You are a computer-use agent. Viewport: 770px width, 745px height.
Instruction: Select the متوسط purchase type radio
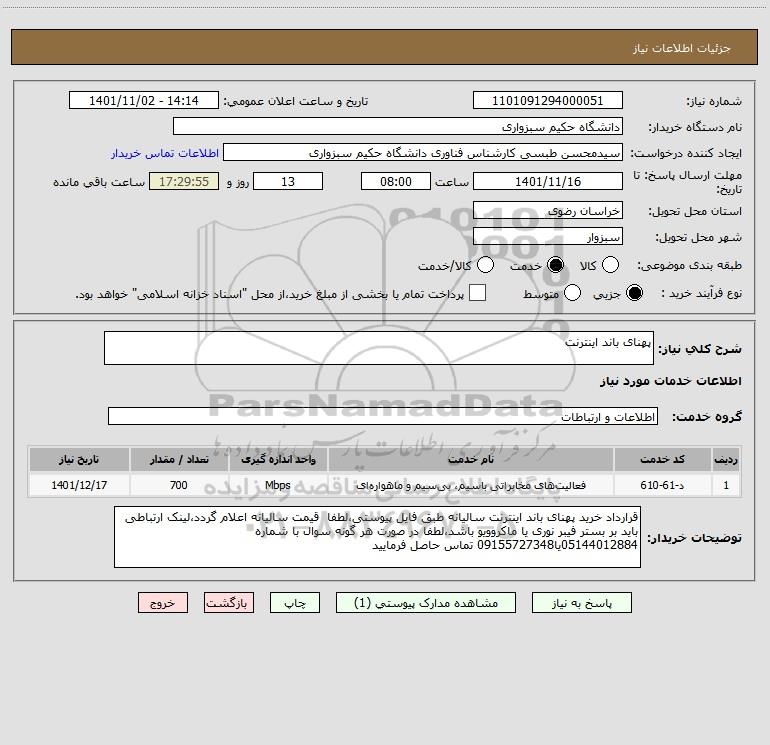[x=572, y=293]
